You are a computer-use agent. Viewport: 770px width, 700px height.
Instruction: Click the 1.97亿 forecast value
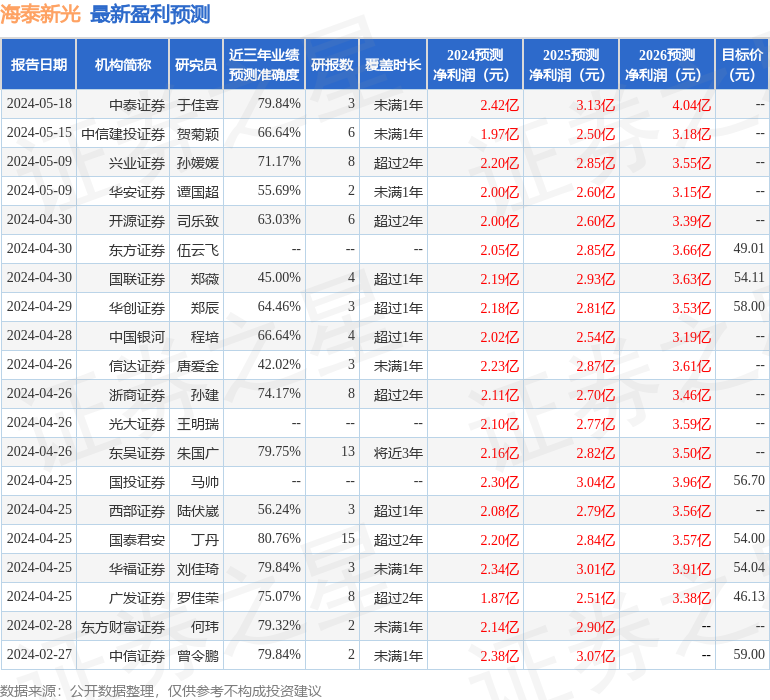(x=499, y=134)
